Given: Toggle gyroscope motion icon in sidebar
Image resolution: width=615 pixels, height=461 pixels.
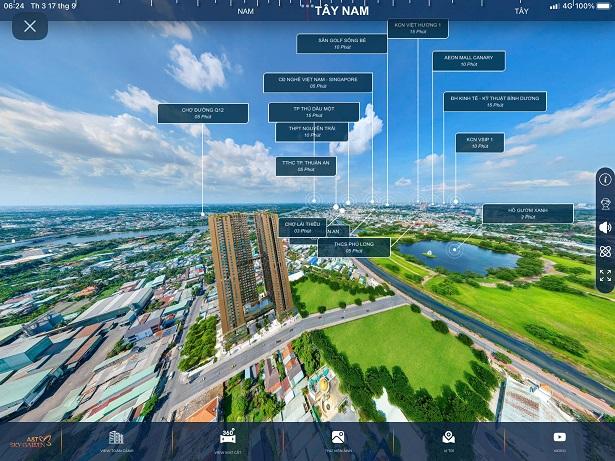Looking at the screenshot, I should coord(605,251).
